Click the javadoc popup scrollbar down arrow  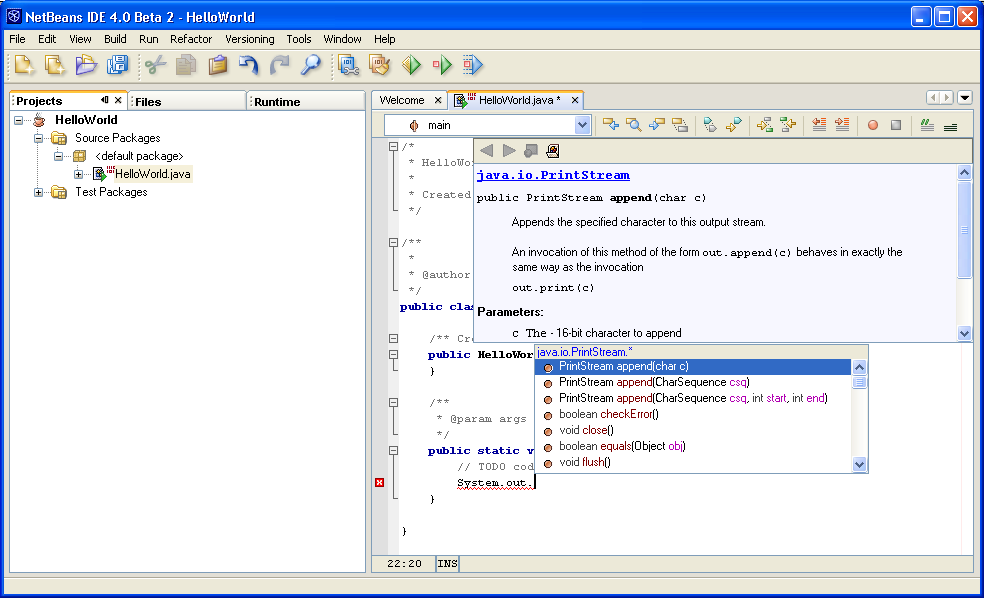coord(965,334)
